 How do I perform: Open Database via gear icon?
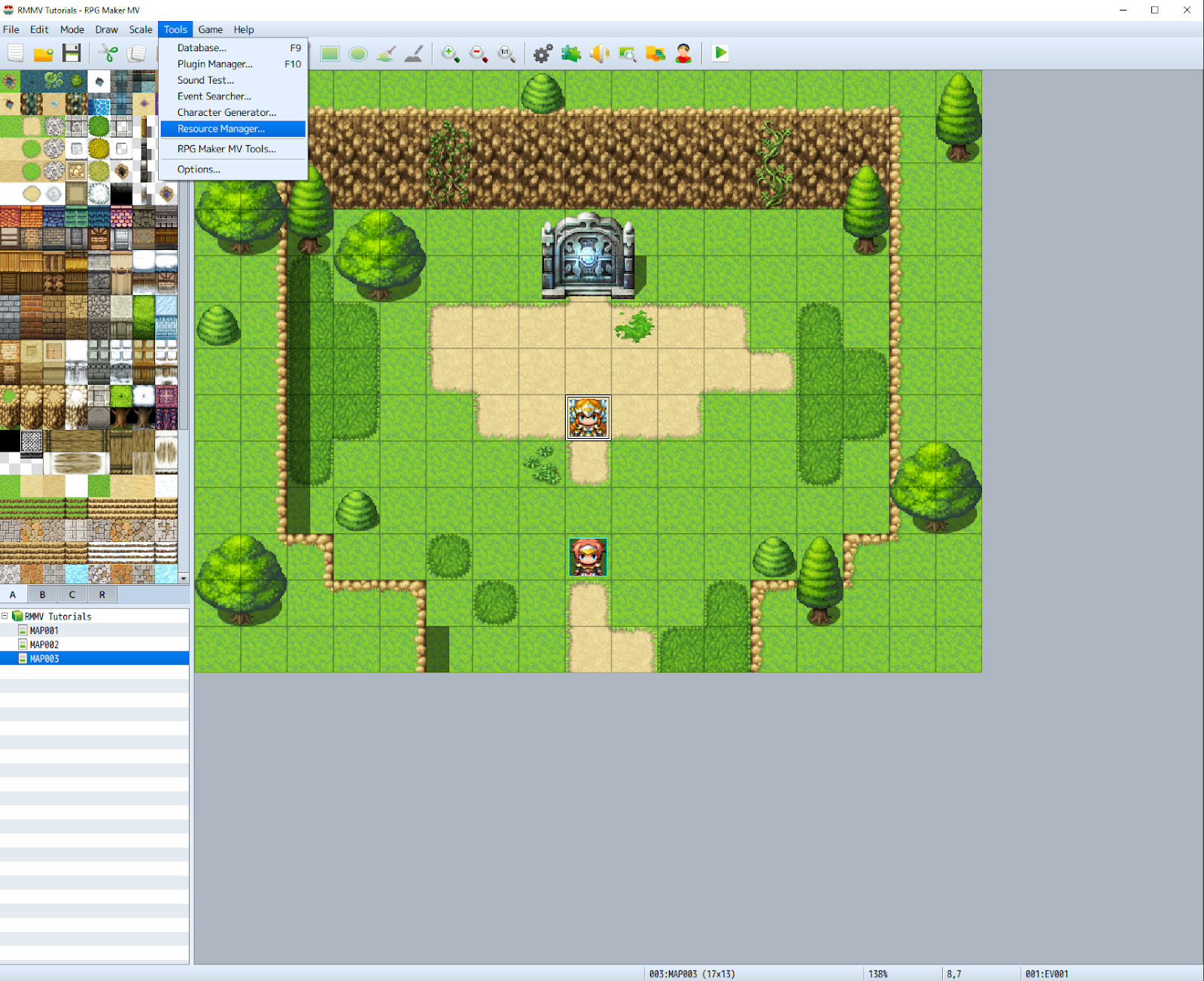click(x=543, y=53)
